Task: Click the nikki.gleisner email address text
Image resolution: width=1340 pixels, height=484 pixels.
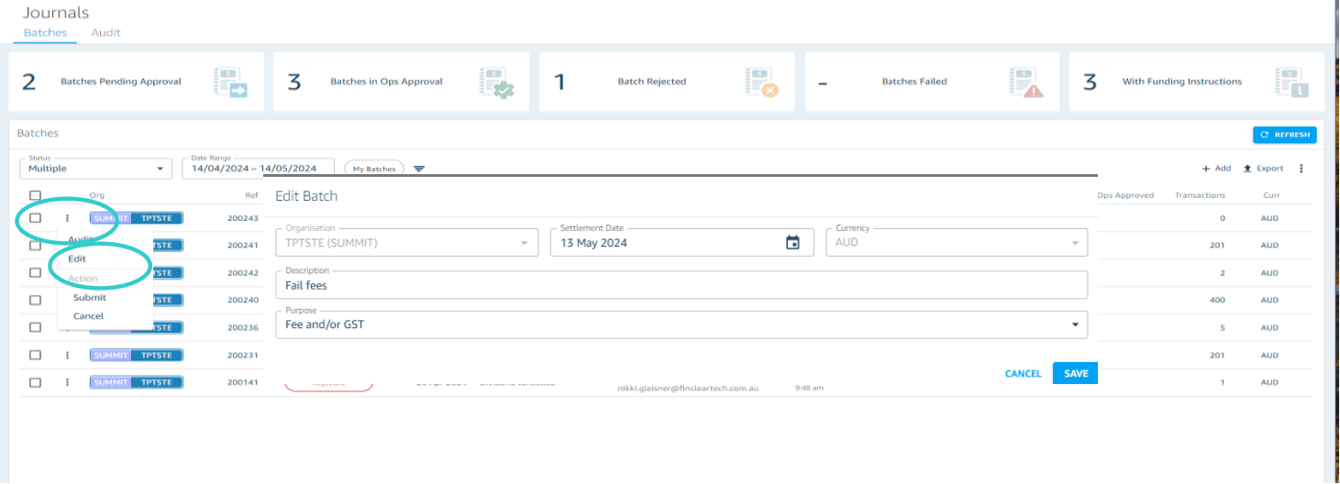Action: 689,387
